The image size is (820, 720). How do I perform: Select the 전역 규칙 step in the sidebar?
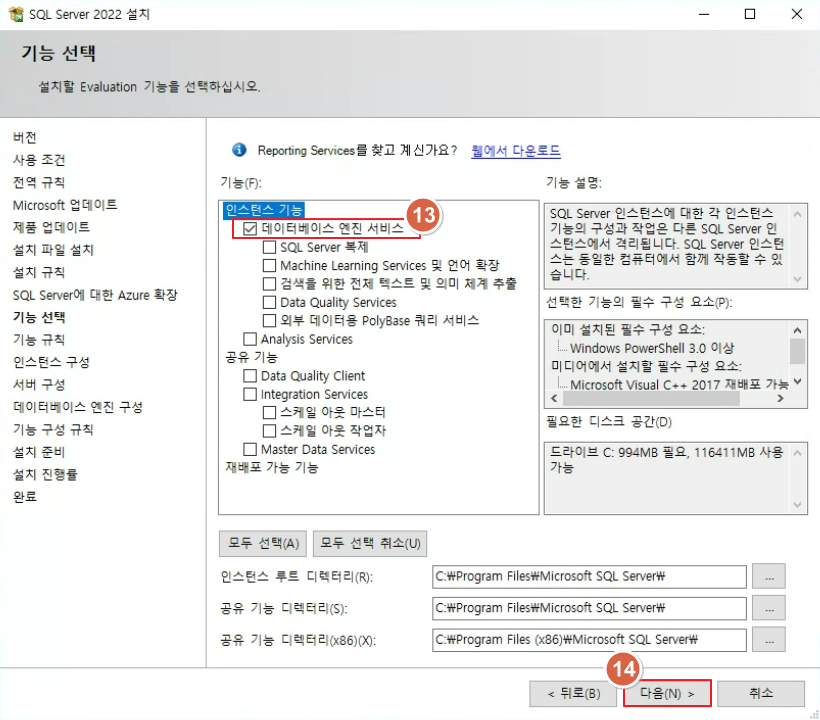pyautogui.click(x=39, y=182)
